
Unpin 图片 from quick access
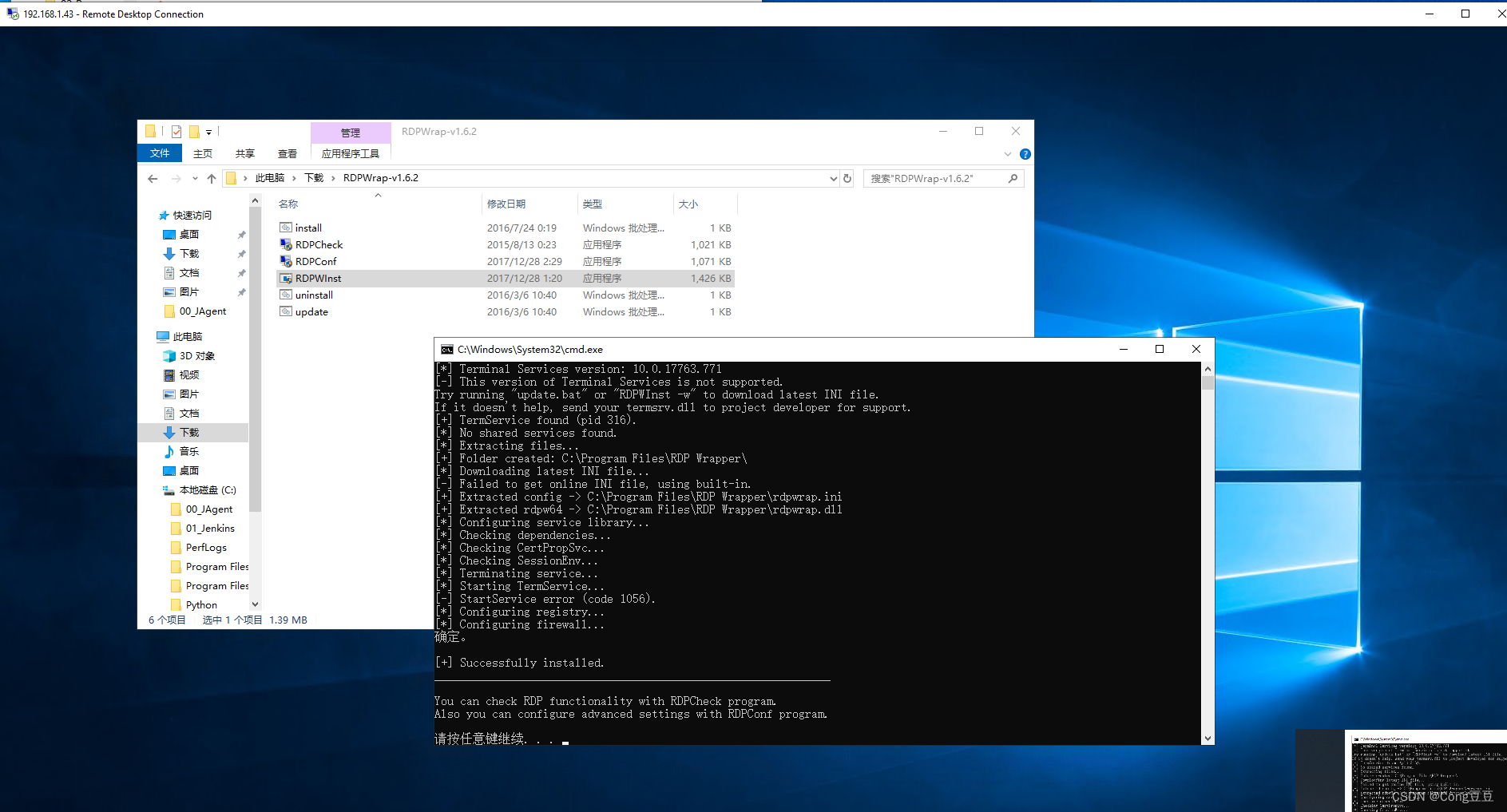pos(241,291)
